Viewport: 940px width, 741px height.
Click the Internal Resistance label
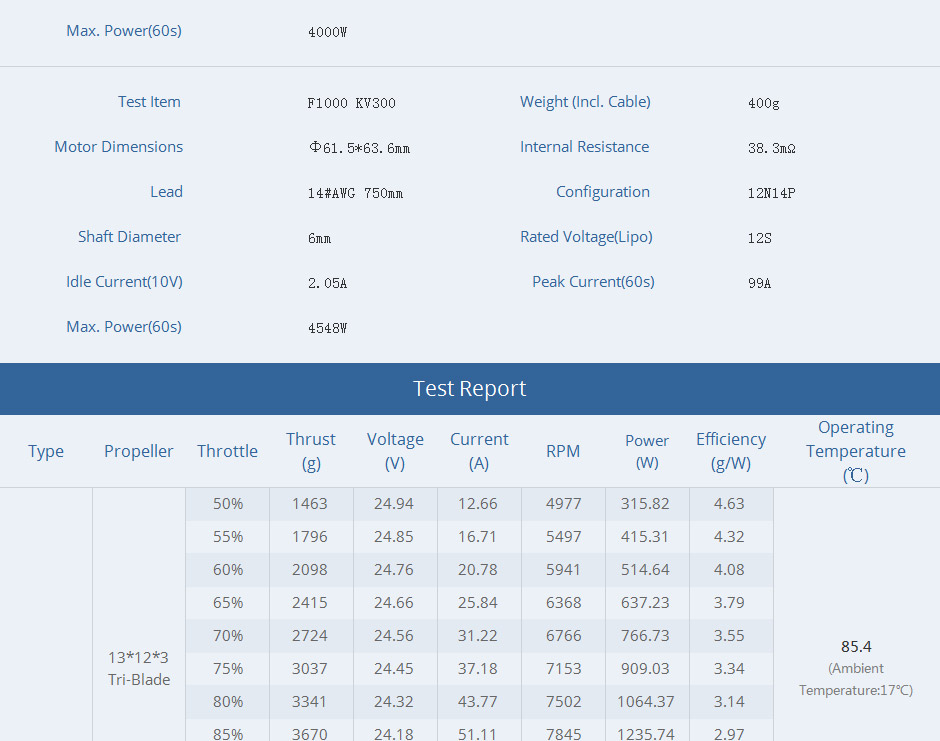(x=584, y=147)
